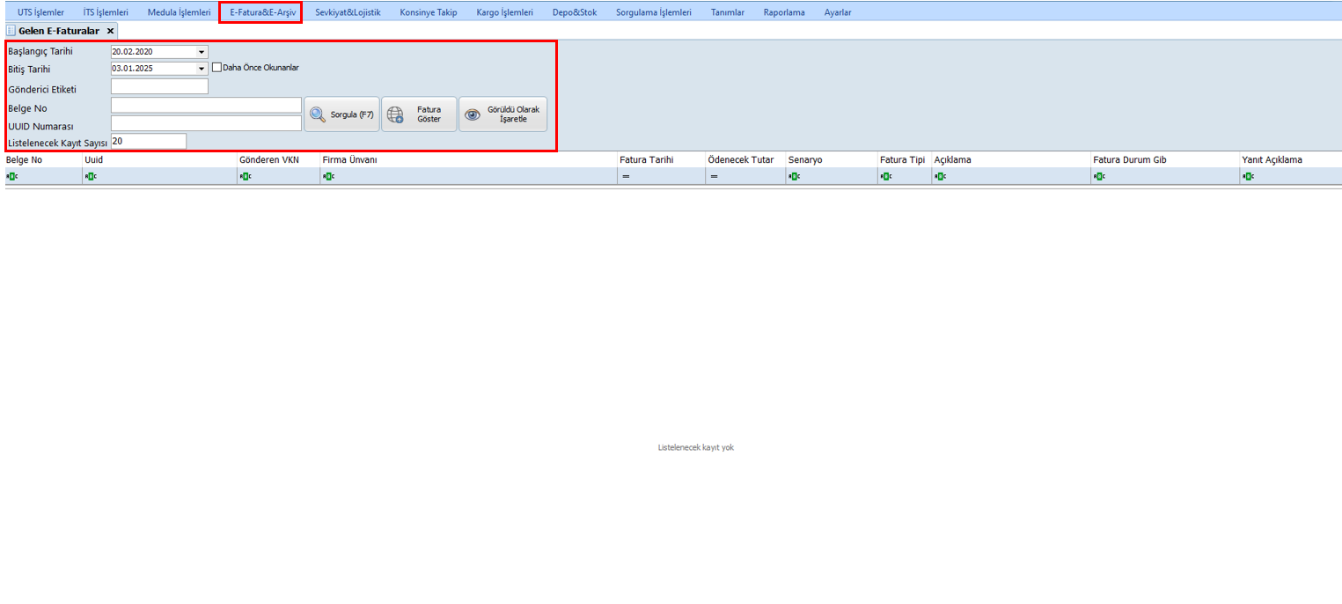Click the Uuid column filter icon
The width and height of the screenshot is (1342, 604).
point(90,177)
